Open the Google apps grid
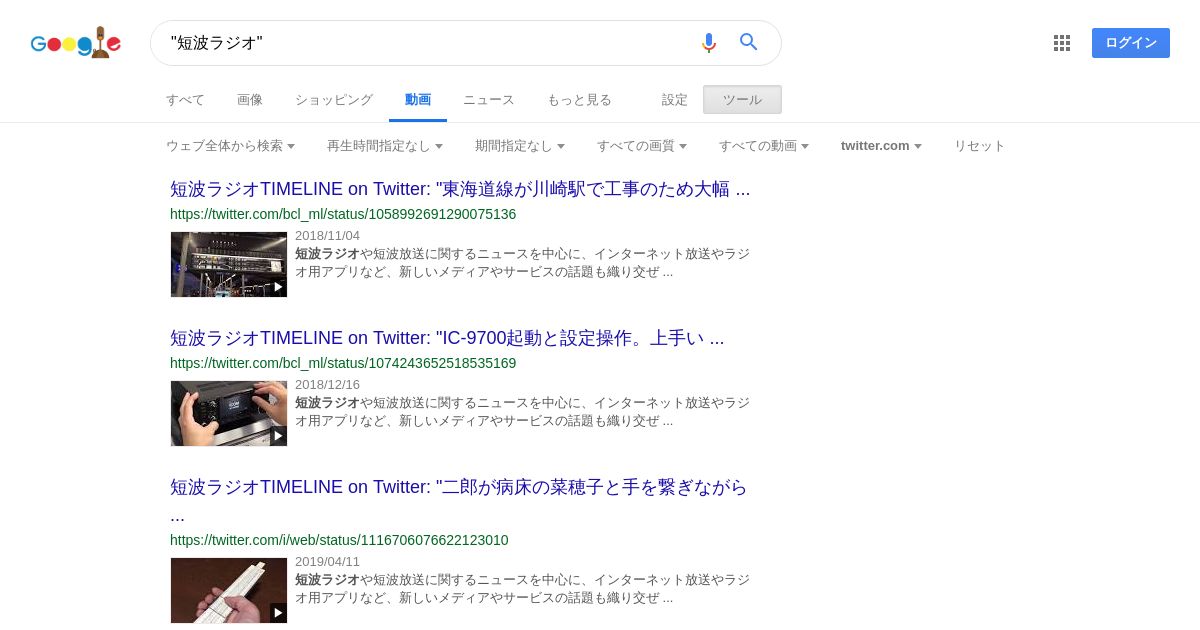The image size is (1200, 630). click(x=1062, y=43)
